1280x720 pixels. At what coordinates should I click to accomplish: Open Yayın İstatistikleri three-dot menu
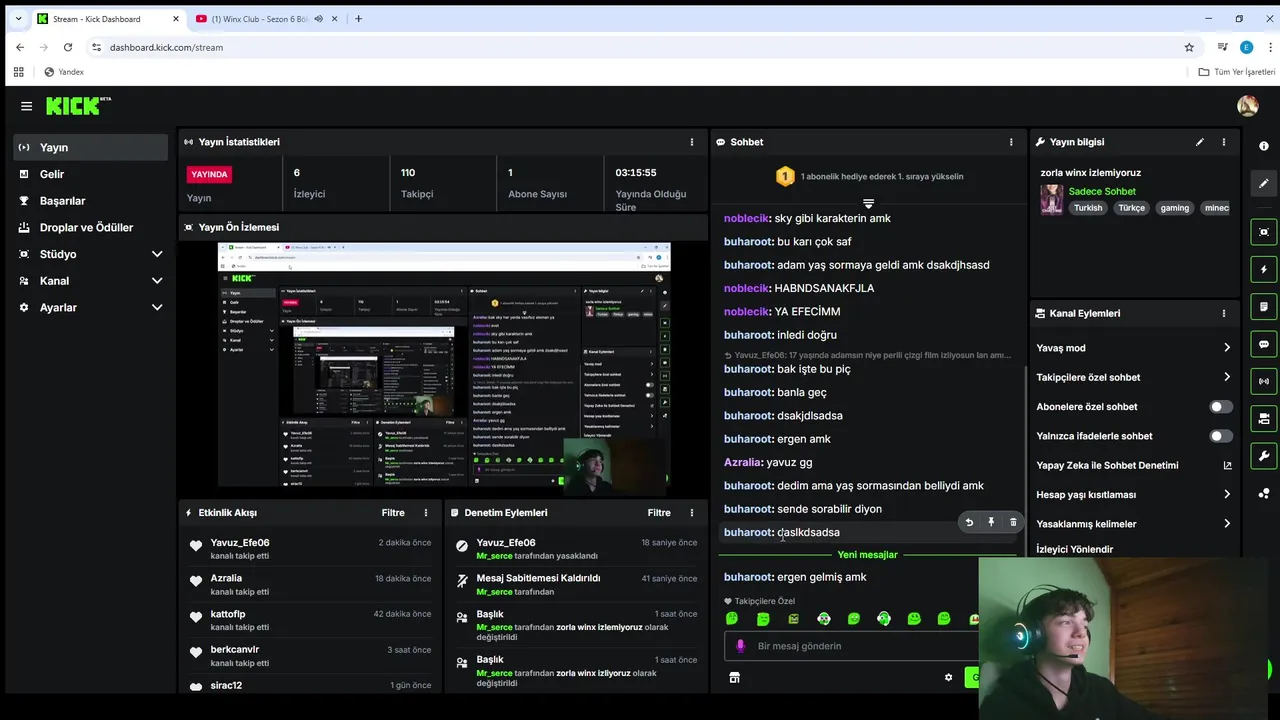point(691,142)
